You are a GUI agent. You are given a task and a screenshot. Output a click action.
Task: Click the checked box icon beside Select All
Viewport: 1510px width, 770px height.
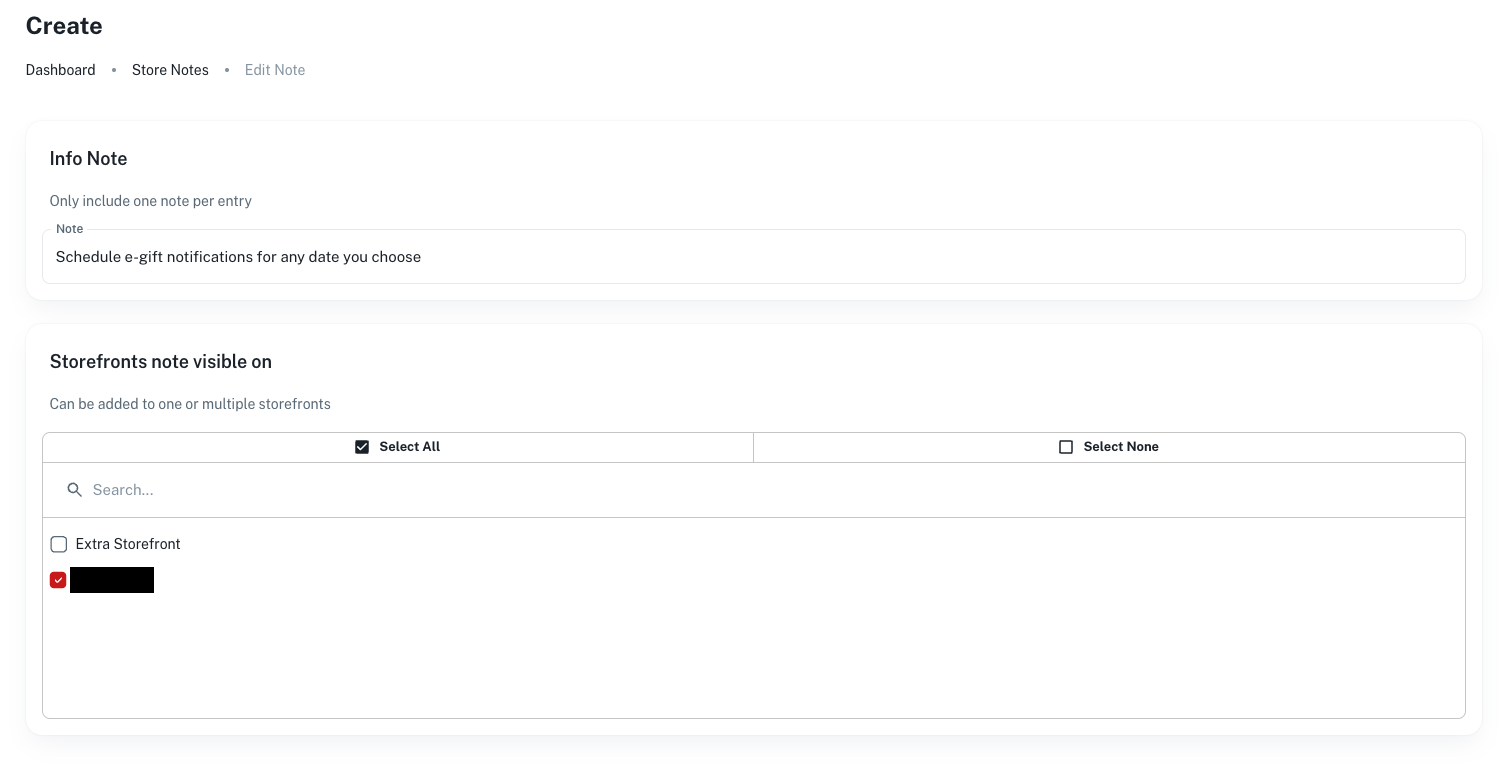pyautogui.click(x=362, y=447)
